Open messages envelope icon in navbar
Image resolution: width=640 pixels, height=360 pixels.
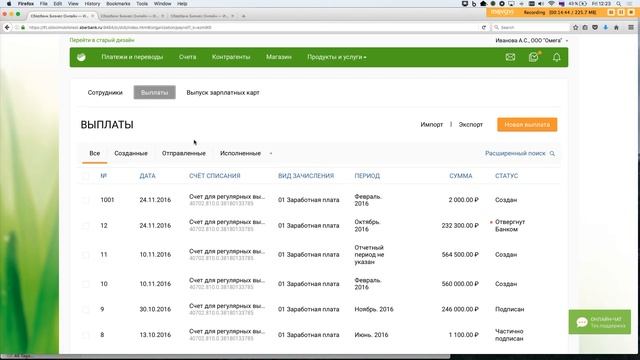pyautogui.click(x=510, y=57)
